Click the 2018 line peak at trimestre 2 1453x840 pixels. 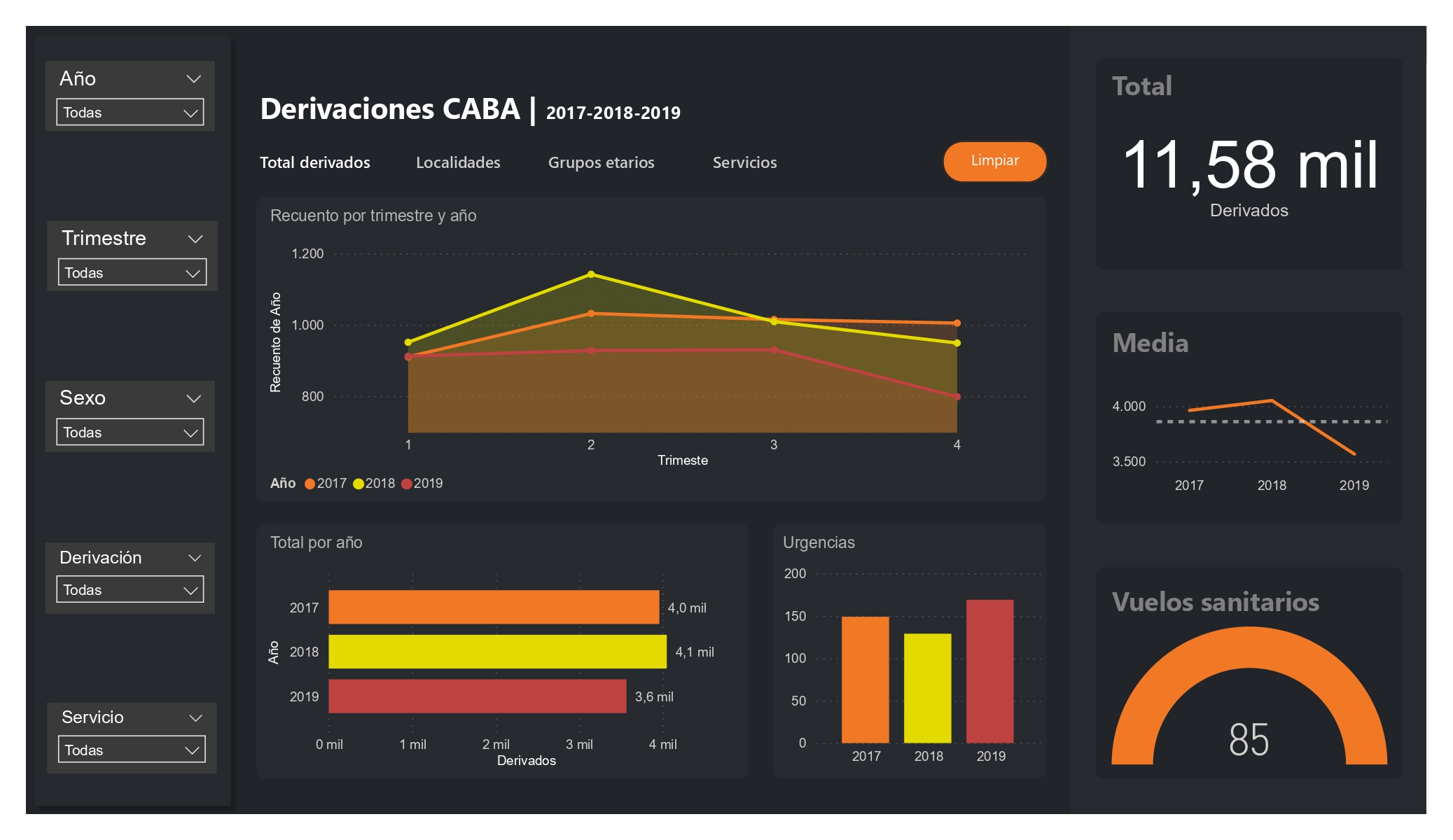coord(590,274)
